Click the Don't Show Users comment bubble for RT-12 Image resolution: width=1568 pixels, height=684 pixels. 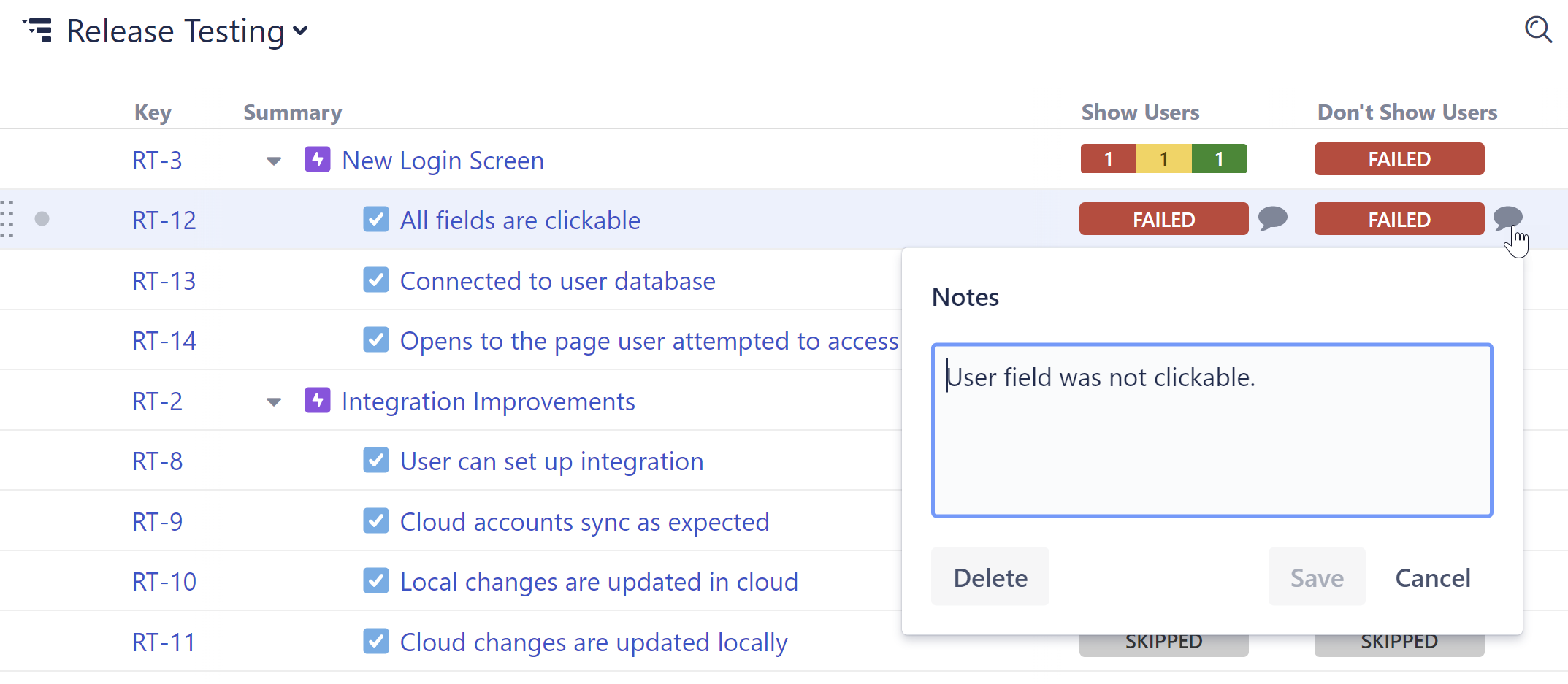[1507, 218]
